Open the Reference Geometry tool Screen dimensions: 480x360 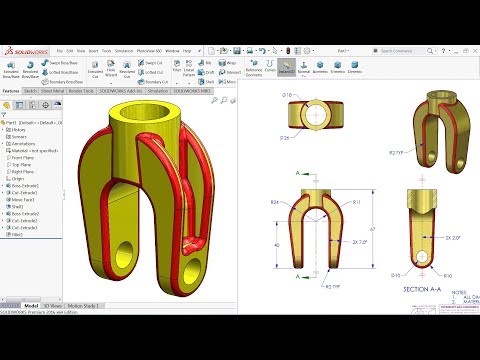254,68
